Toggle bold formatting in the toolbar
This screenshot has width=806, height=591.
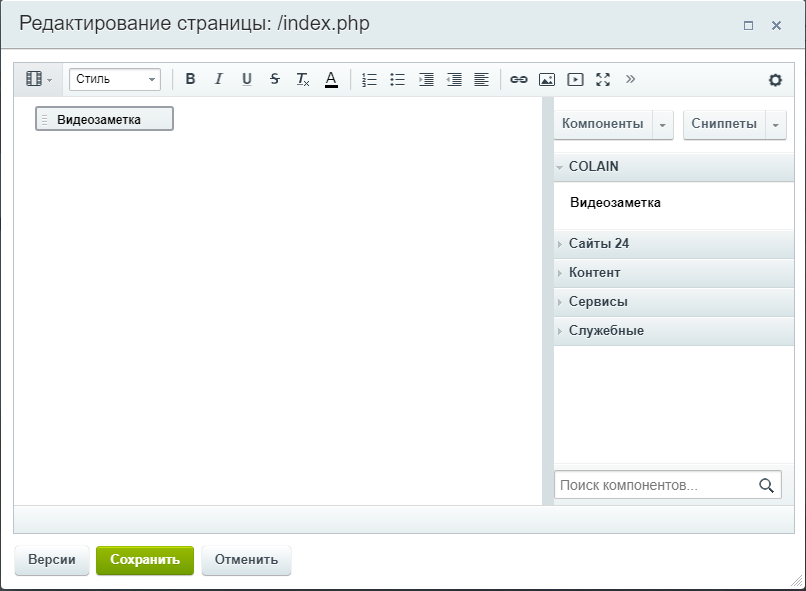click(x=190, y=80)
